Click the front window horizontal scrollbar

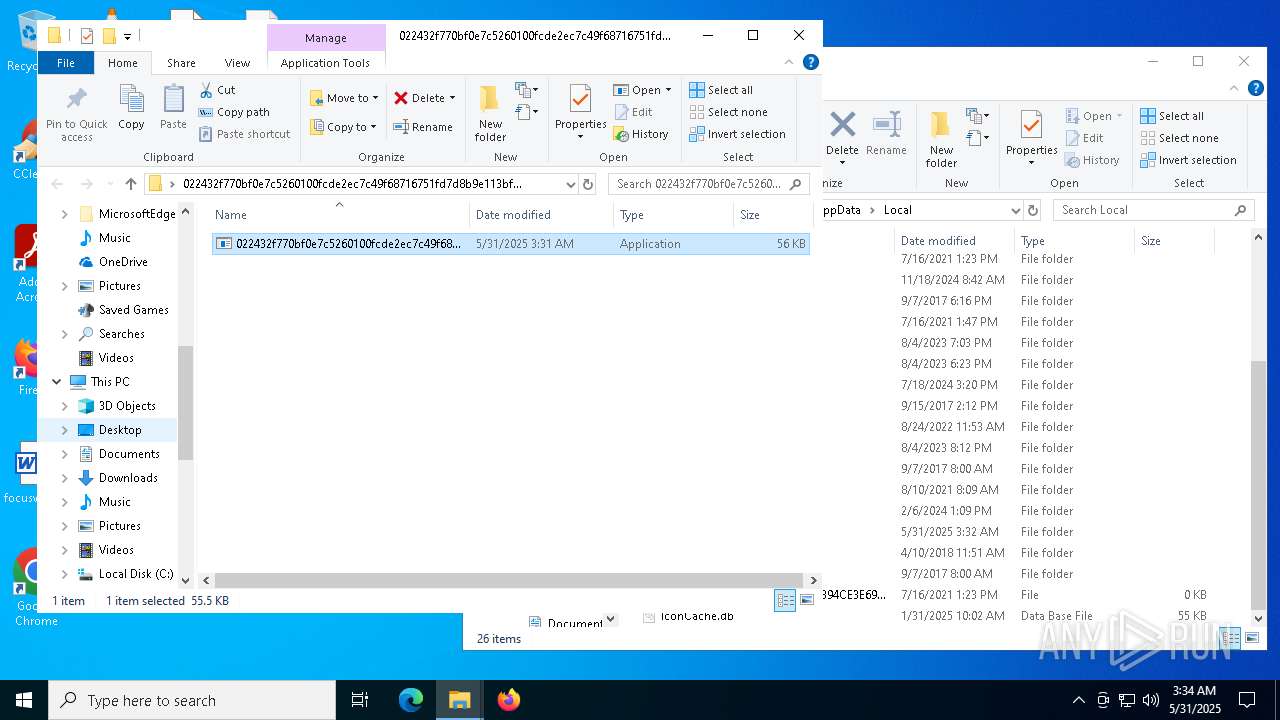[508, 580]
